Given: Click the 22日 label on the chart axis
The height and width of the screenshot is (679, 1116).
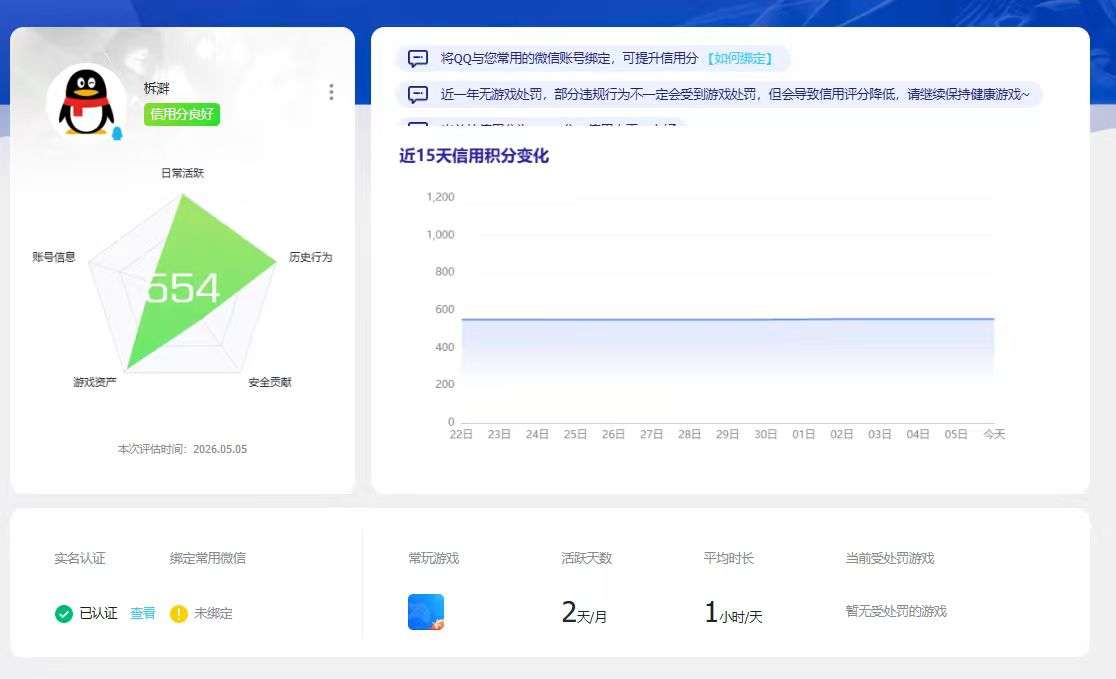Looking at the screenshot, I should [461, 434].
